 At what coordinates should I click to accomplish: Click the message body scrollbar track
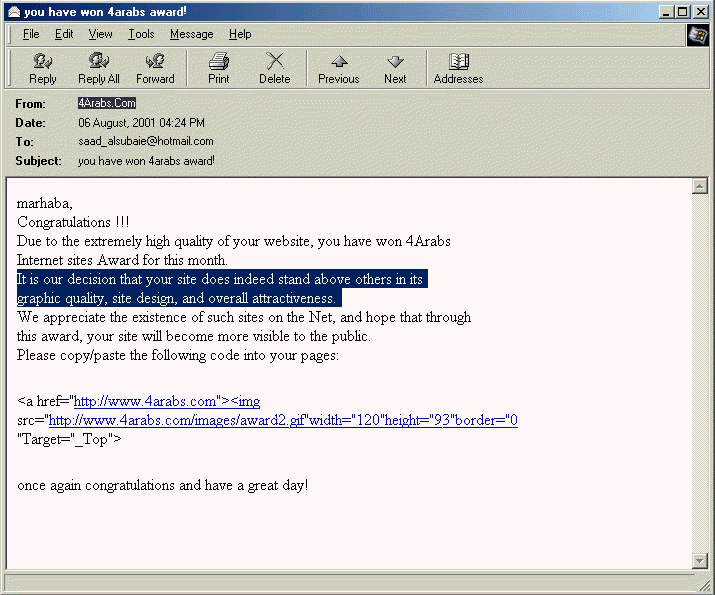(699, 374)
